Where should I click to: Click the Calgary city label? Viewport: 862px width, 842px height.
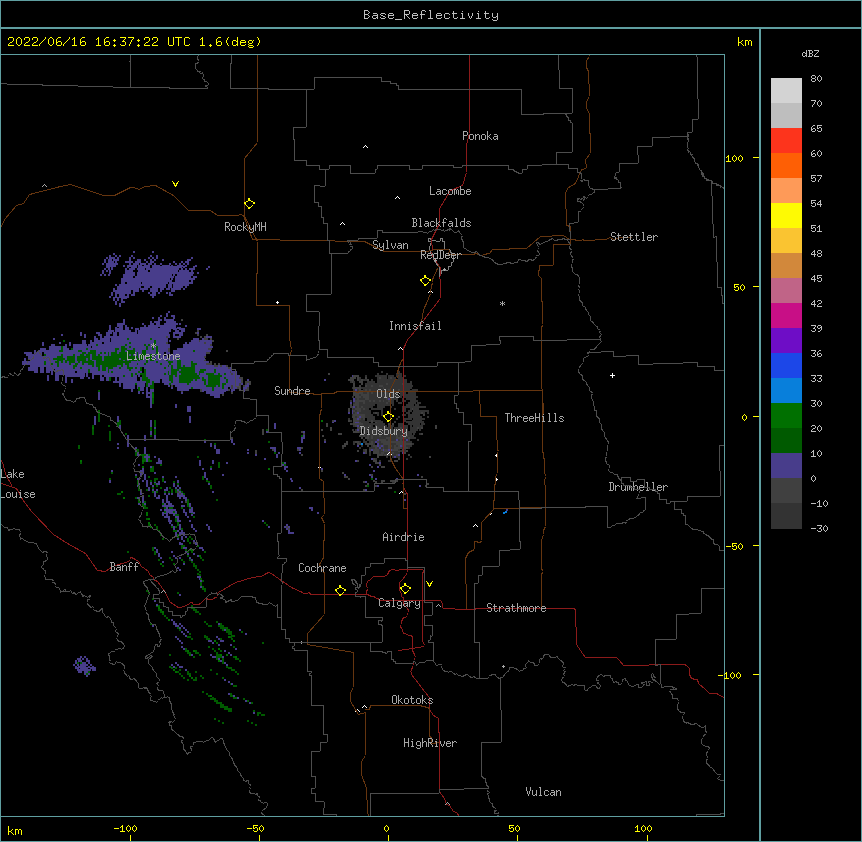399,603
